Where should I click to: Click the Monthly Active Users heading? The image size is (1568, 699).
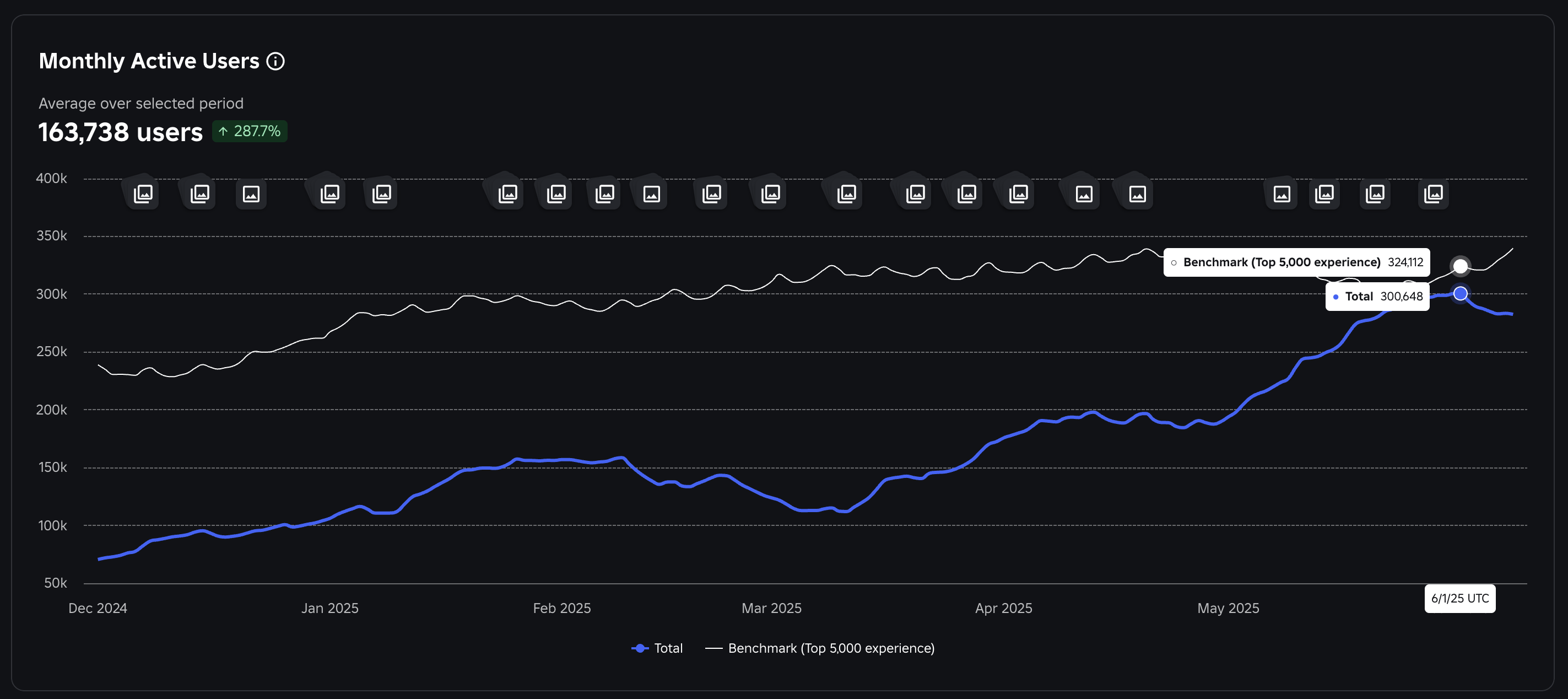pyautogui.click(x=149, y=62)
